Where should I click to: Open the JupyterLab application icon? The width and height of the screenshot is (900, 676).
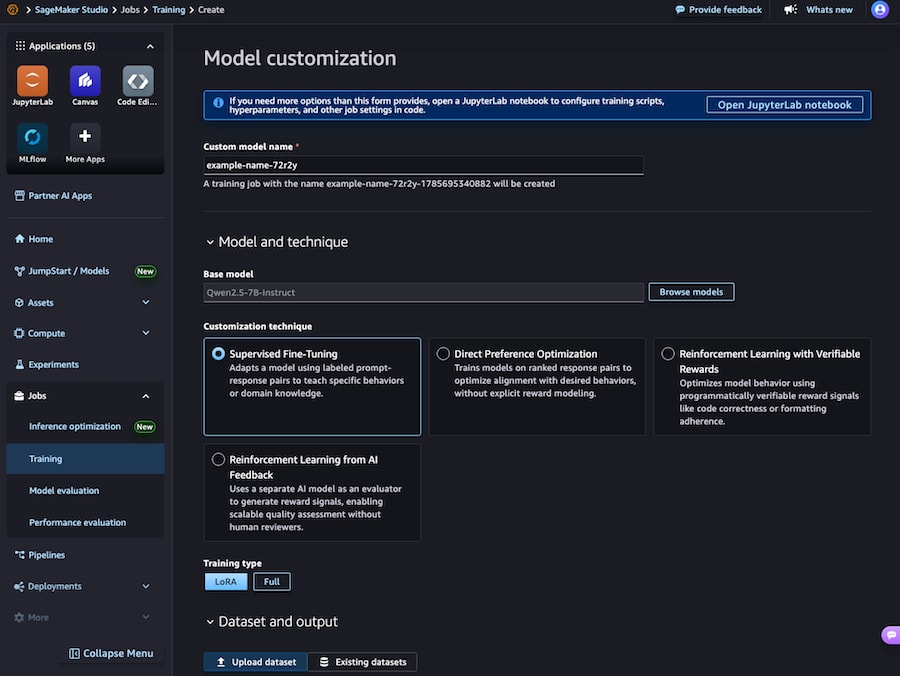pyautogui.click(x=32, y=81)
